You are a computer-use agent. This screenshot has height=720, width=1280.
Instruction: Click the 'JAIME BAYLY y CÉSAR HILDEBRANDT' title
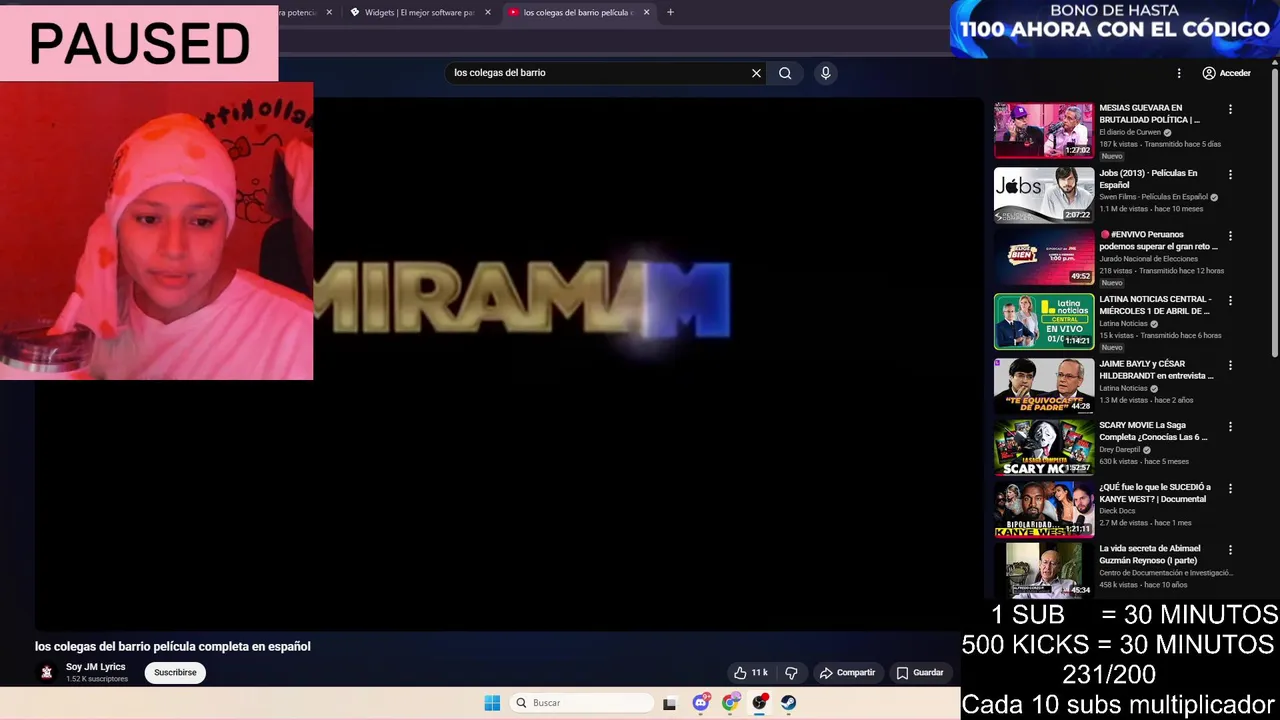tap(1156, 370)
